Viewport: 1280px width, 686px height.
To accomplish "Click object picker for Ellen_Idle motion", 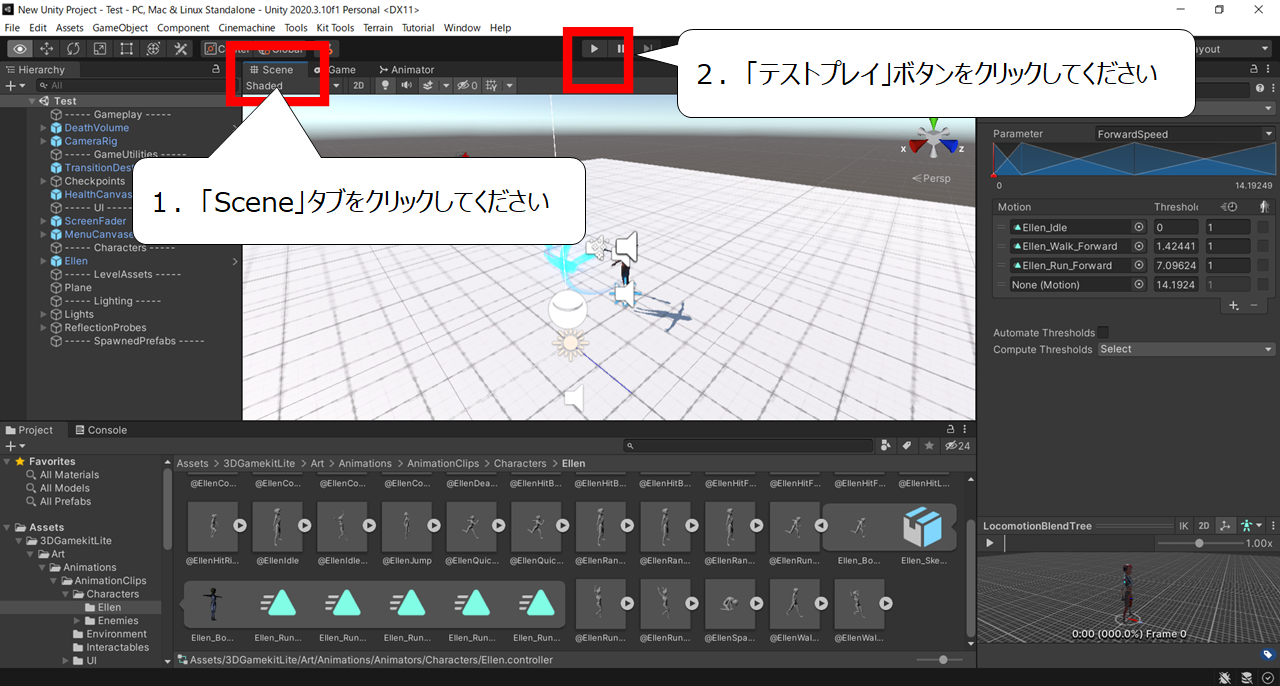I will click(1138, 227).
